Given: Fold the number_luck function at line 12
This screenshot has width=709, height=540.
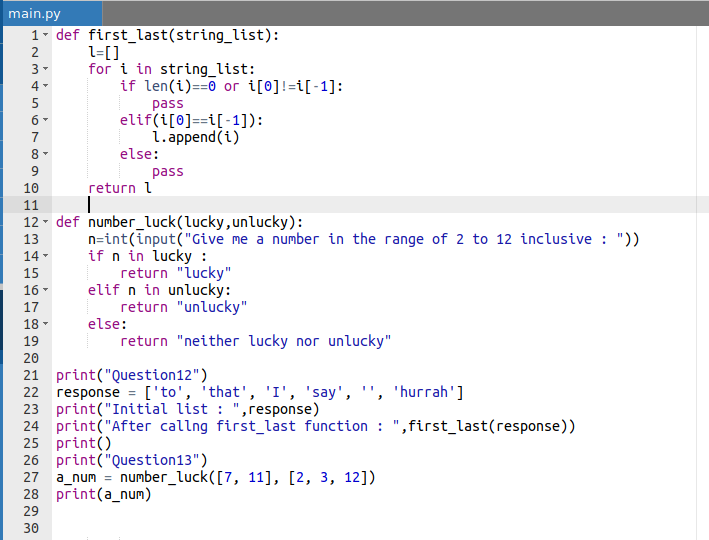Looking at the screenshot, I should (x=46, y=222).
